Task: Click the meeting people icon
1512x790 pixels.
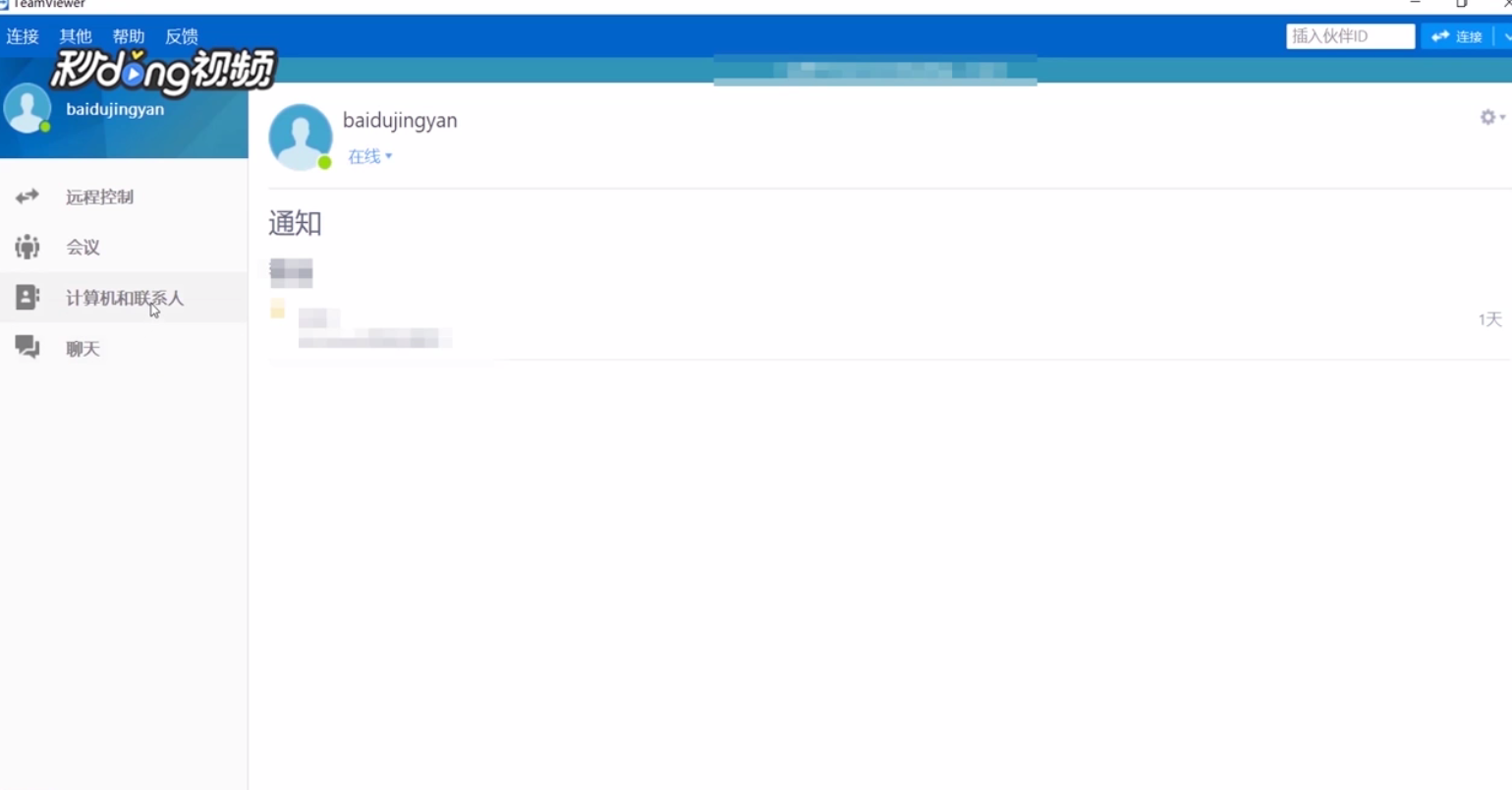Action: pyautogui.click(x=28, y=247)
